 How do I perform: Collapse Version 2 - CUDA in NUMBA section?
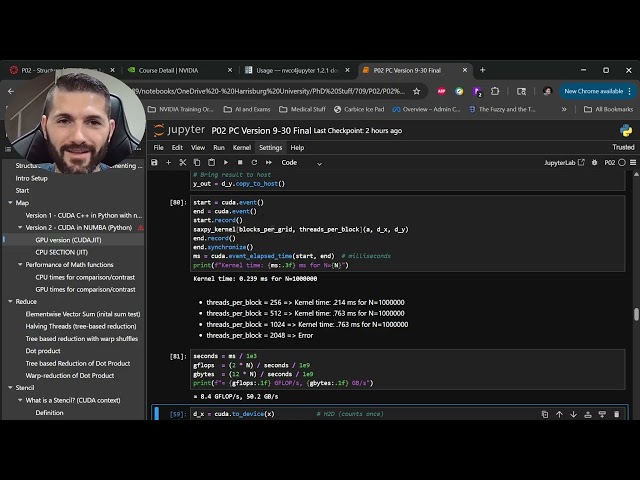[x=20, y=227]
